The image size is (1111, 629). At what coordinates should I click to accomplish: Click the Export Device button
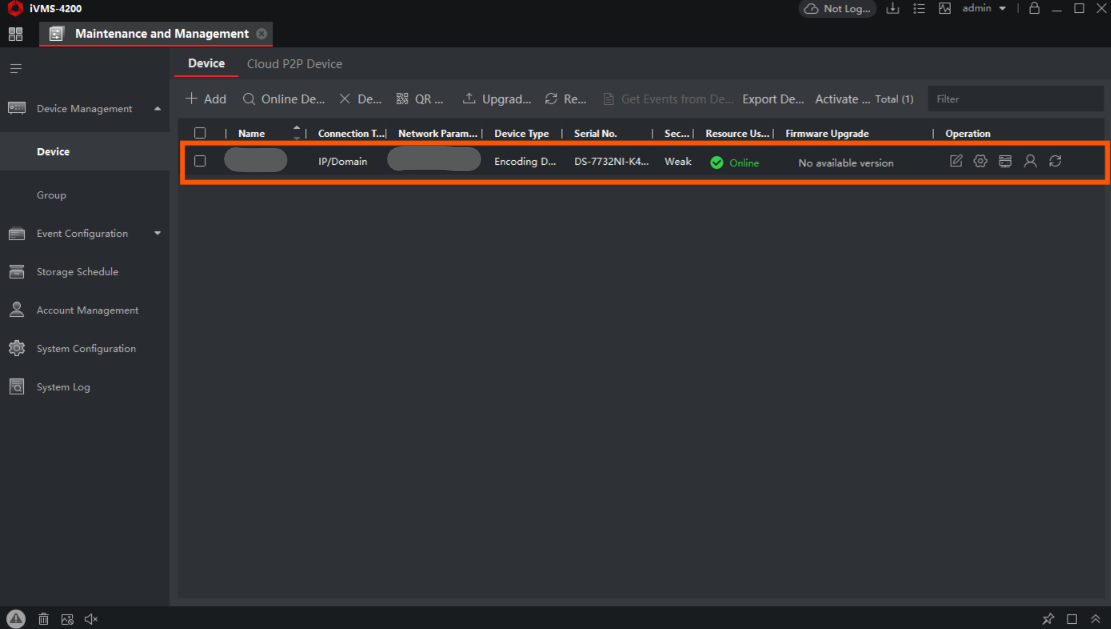pyautogui.click(x=773, y=99)
